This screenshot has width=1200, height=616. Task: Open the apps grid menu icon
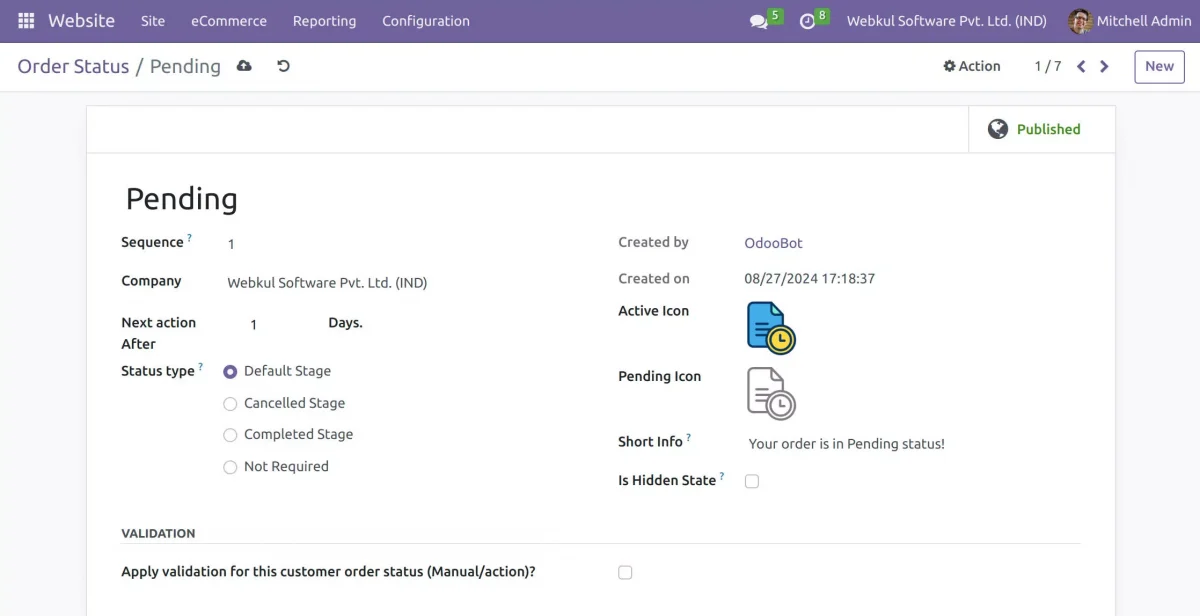tap(26, 21)
